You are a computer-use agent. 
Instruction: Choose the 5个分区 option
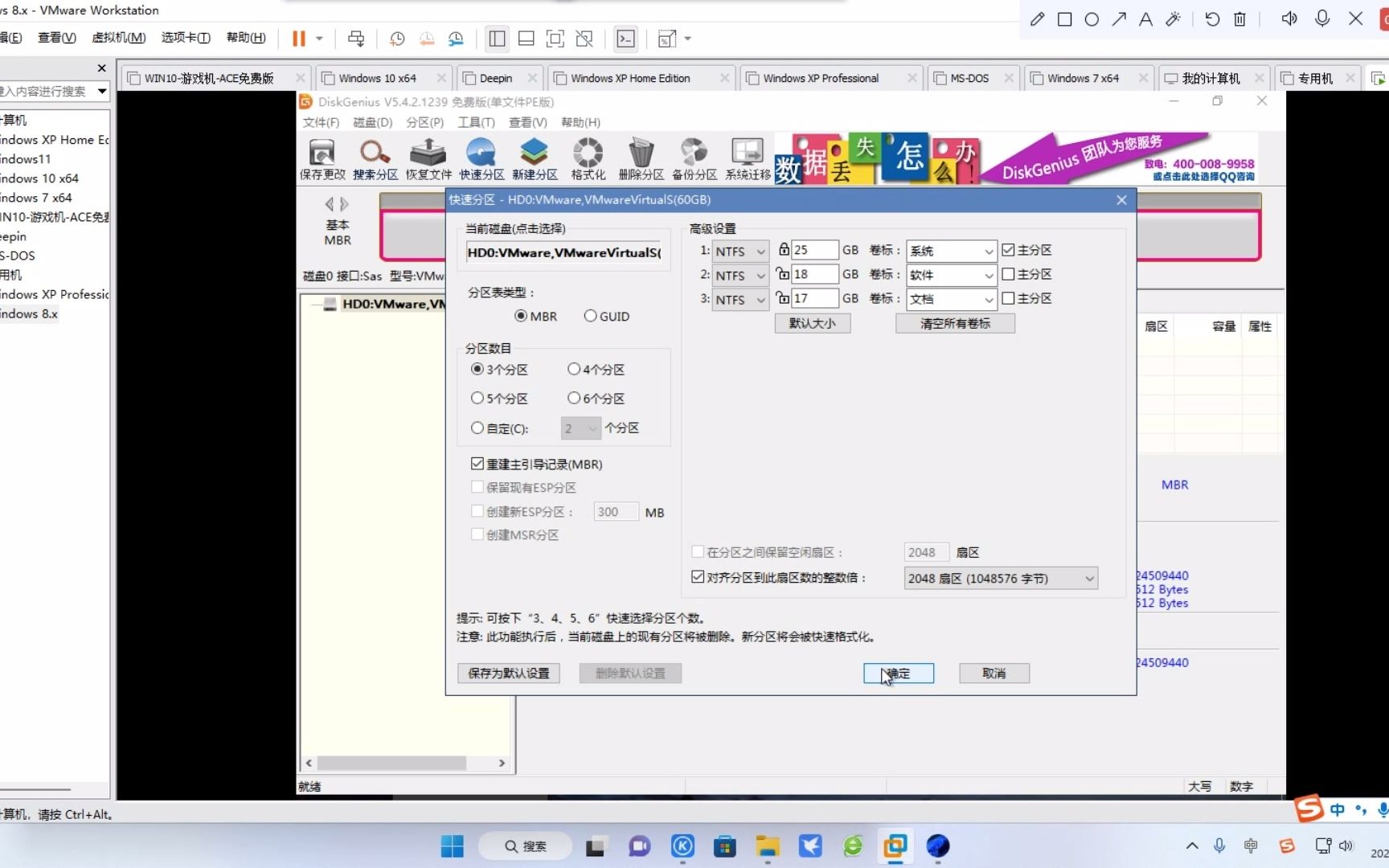click(499, 399)
